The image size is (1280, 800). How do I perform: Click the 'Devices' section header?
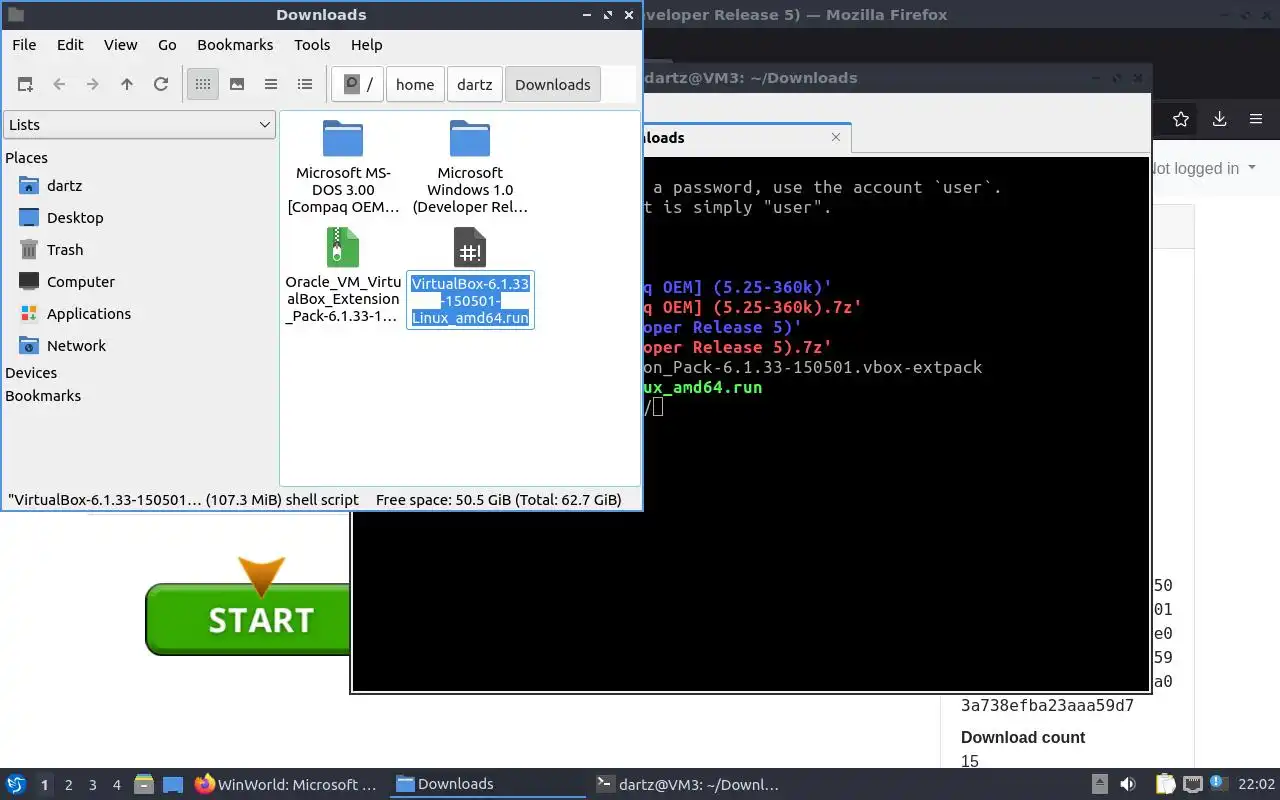pyautogui.click(x=31, y=373)
